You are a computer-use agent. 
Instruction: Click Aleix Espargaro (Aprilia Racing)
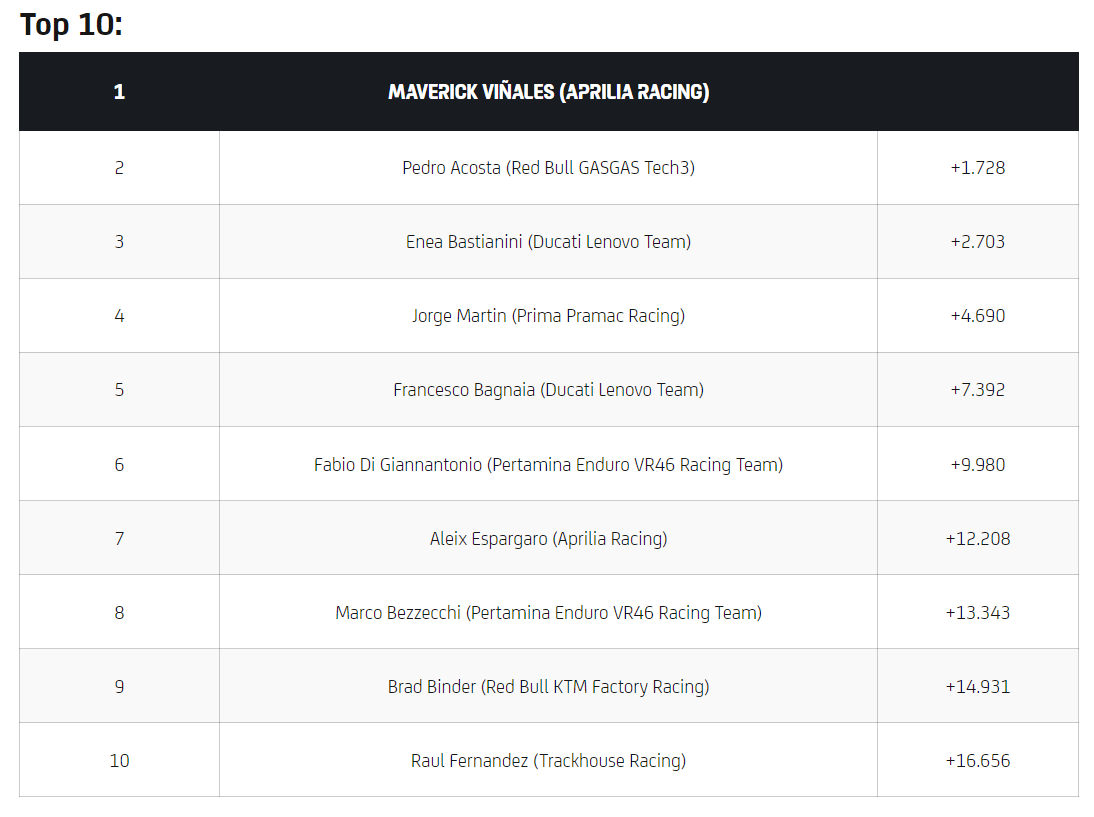(548, 538)
